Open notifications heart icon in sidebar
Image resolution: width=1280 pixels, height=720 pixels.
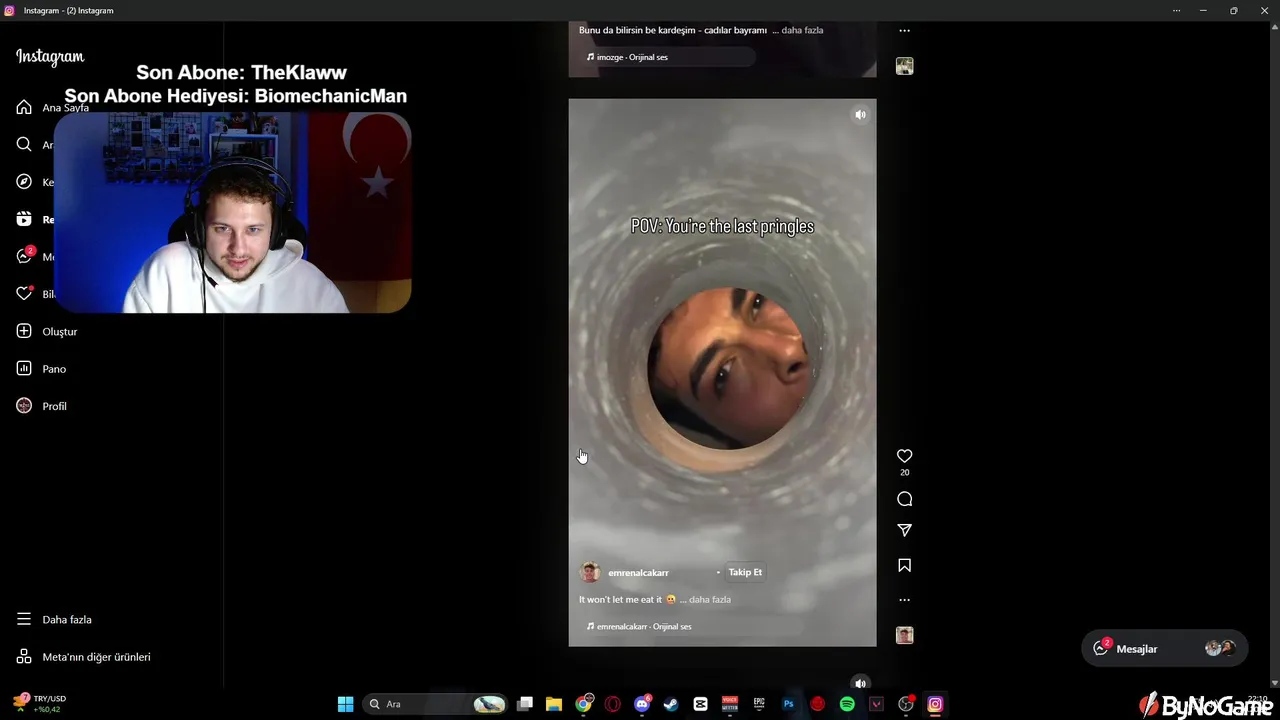(x=24, y=294)
